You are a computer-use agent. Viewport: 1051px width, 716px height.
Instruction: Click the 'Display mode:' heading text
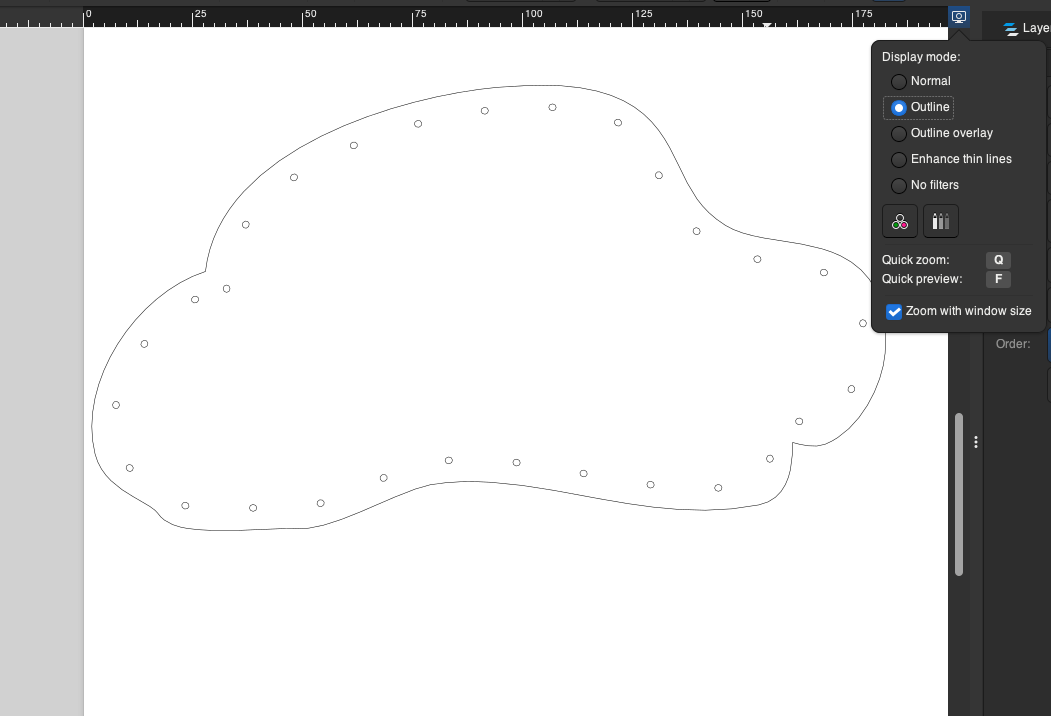[921, 57]
